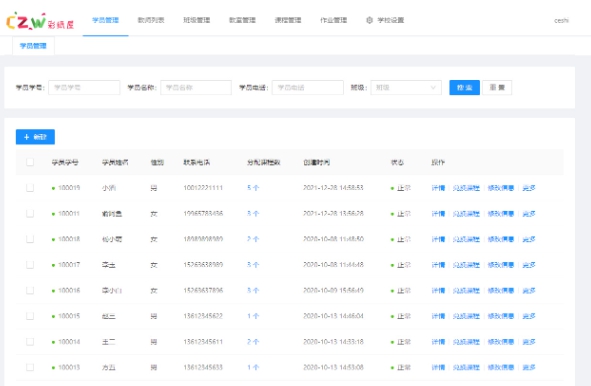The width and height of the screenshot is (591, 386).
Task: Open 详情 link for student 100016
Action: [x=438, y=290]
